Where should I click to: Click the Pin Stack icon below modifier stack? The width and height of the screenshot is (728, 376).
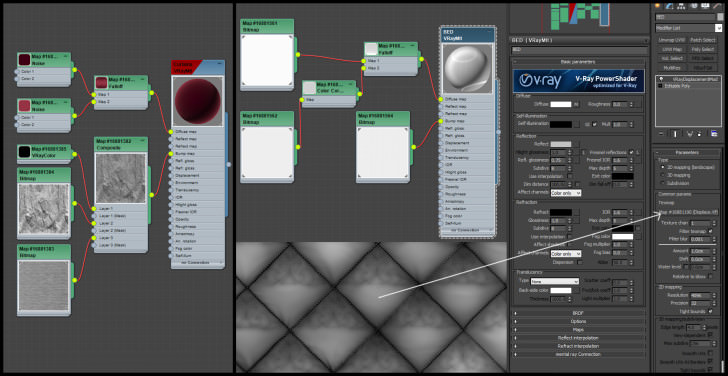662,134
